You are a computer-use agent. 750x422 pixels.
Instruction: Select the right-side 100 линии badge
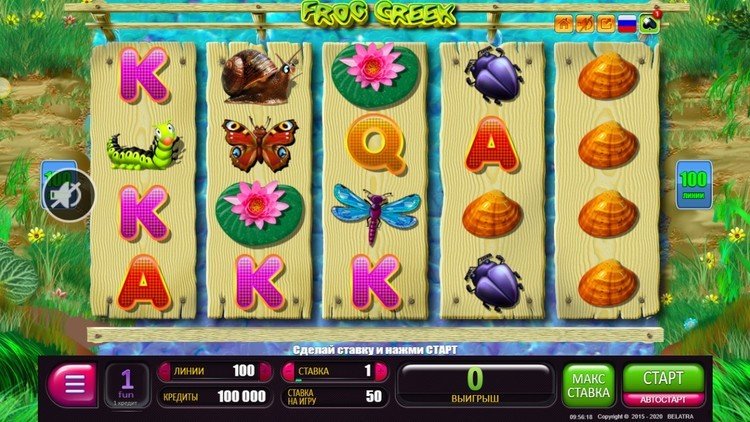(x=694, y=185)
